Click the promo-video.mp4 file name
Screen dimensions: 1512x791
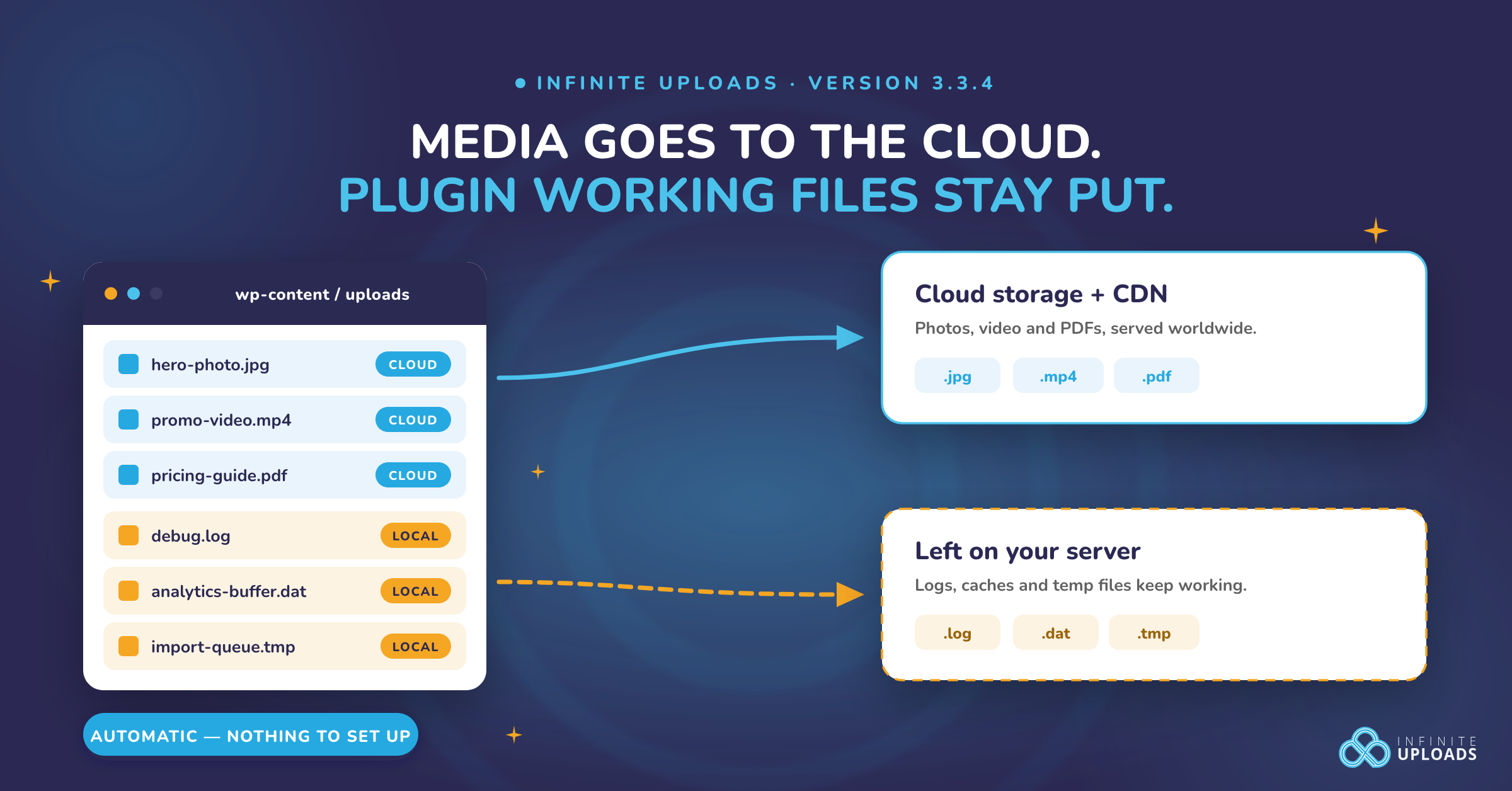tap(221, 420)
